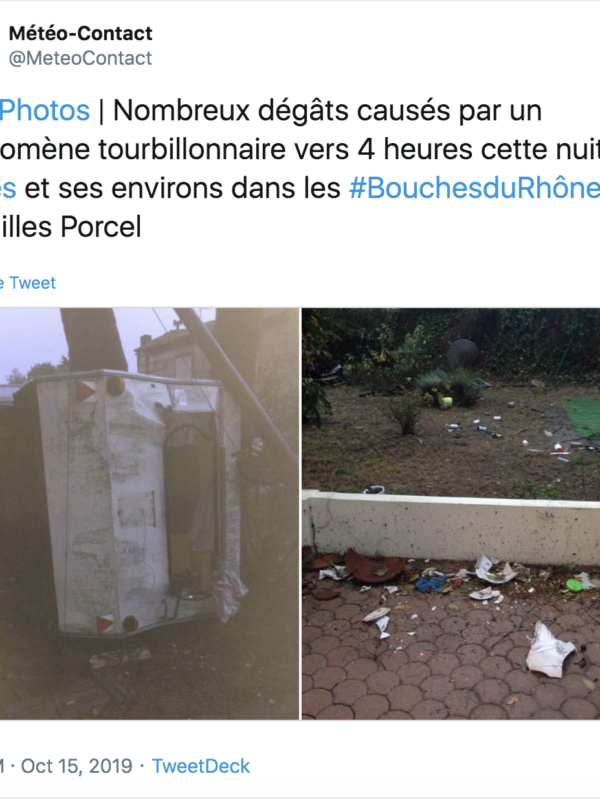View the overturned caravan photo

(x=149, y=513)
